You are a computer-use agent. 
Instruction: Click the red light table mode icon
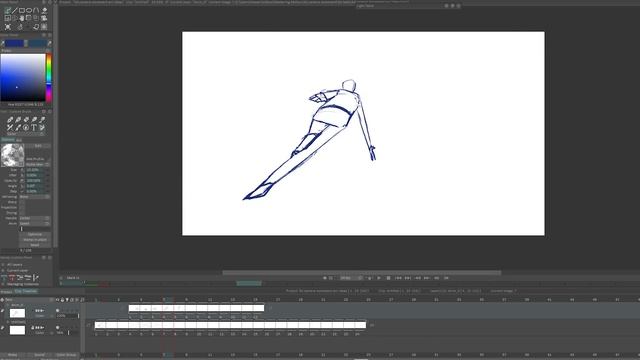click(x=12, y=277)
